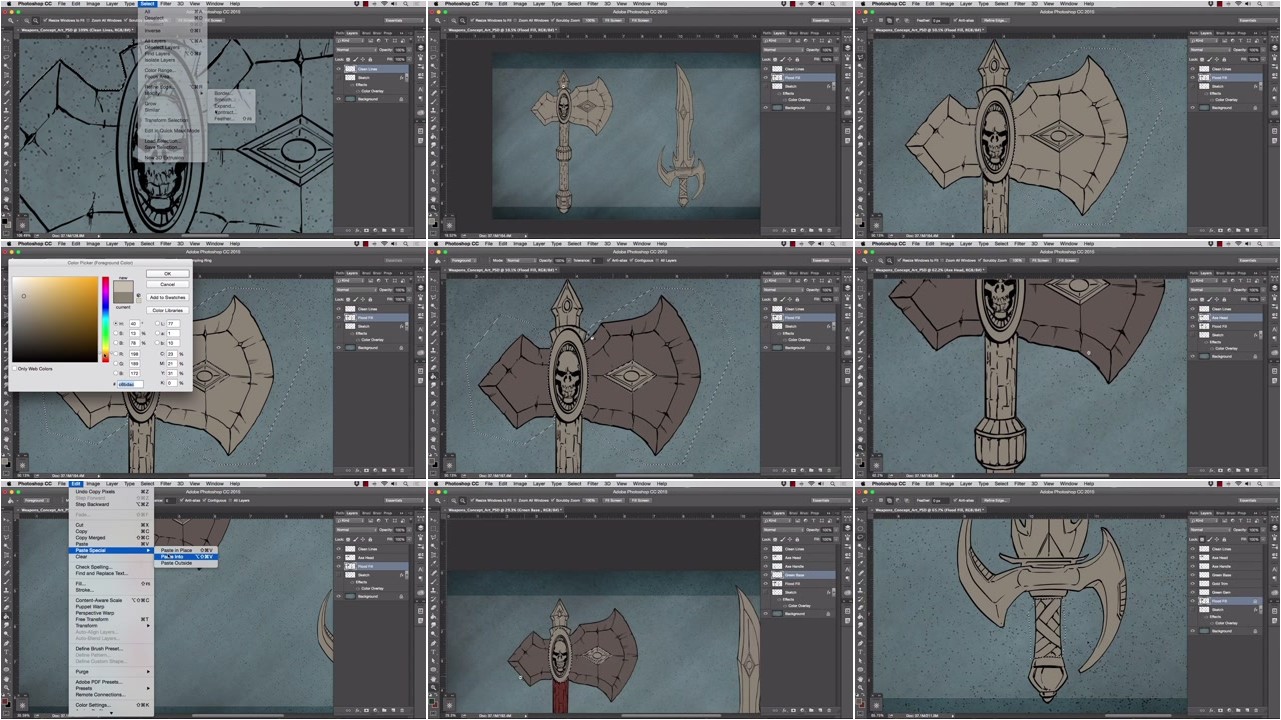
Task: Click Free Transform in the Edit menu
Action: [x=111, y=619]
